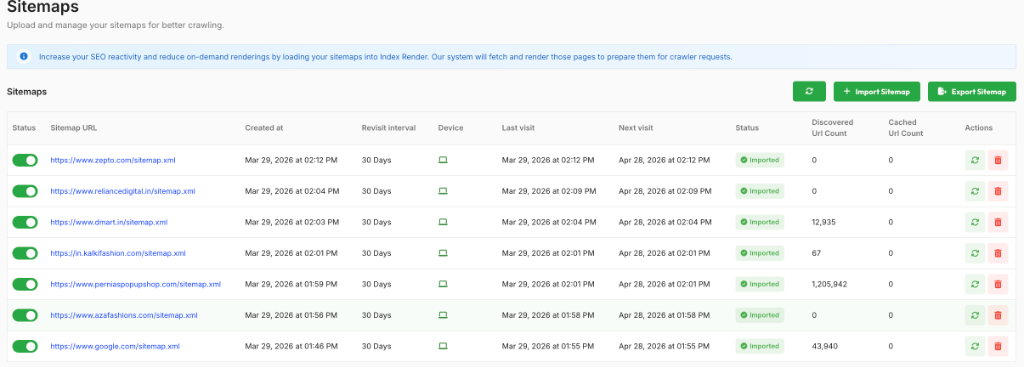This screenshot has width=1024, height=367.
Task: Open the dmart.in sitemap.xml link
Action: (109, 222)
